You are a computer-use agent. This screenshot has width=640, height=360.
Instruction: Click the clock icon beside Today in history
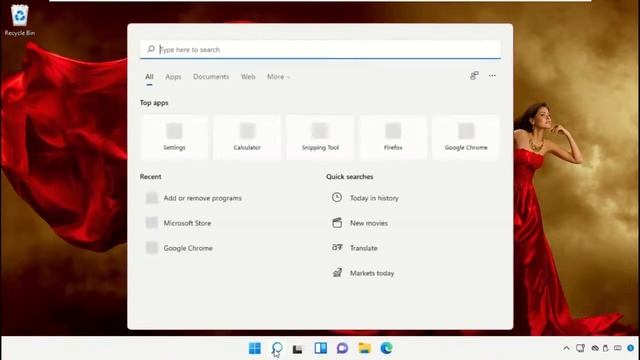[x=337, y=198]
